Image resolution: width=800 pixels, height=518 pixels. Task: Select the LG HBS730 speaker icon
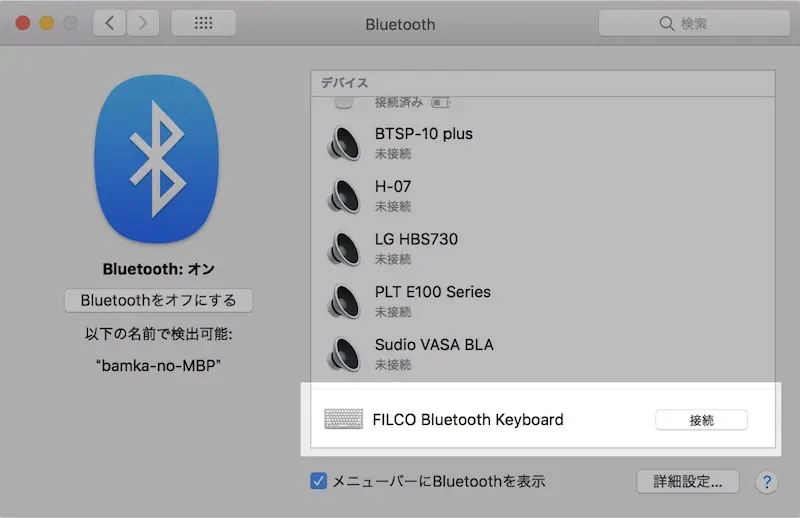[344, 249]
